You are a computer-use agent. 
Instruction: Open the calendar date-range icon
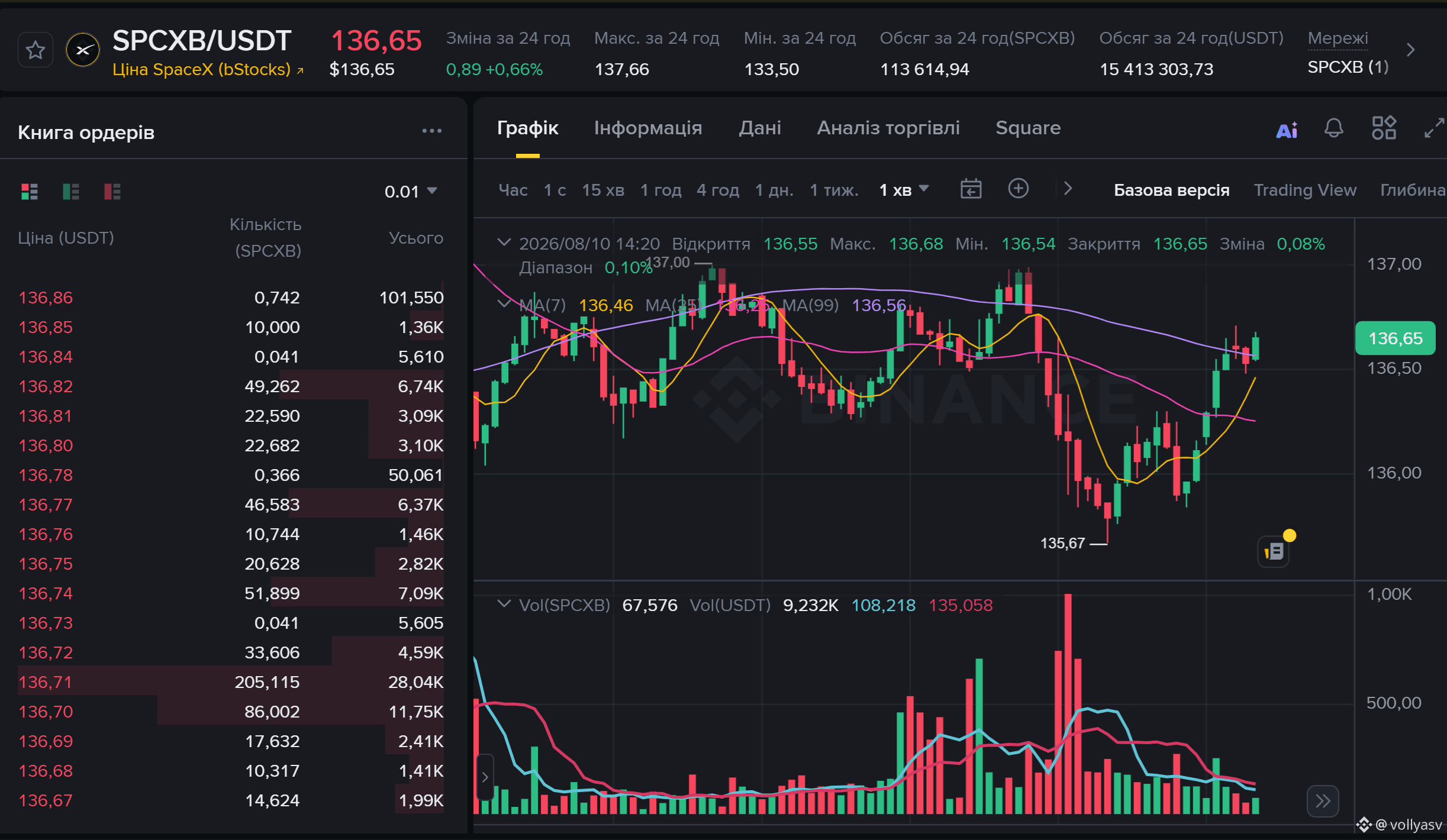pos(971,189)
